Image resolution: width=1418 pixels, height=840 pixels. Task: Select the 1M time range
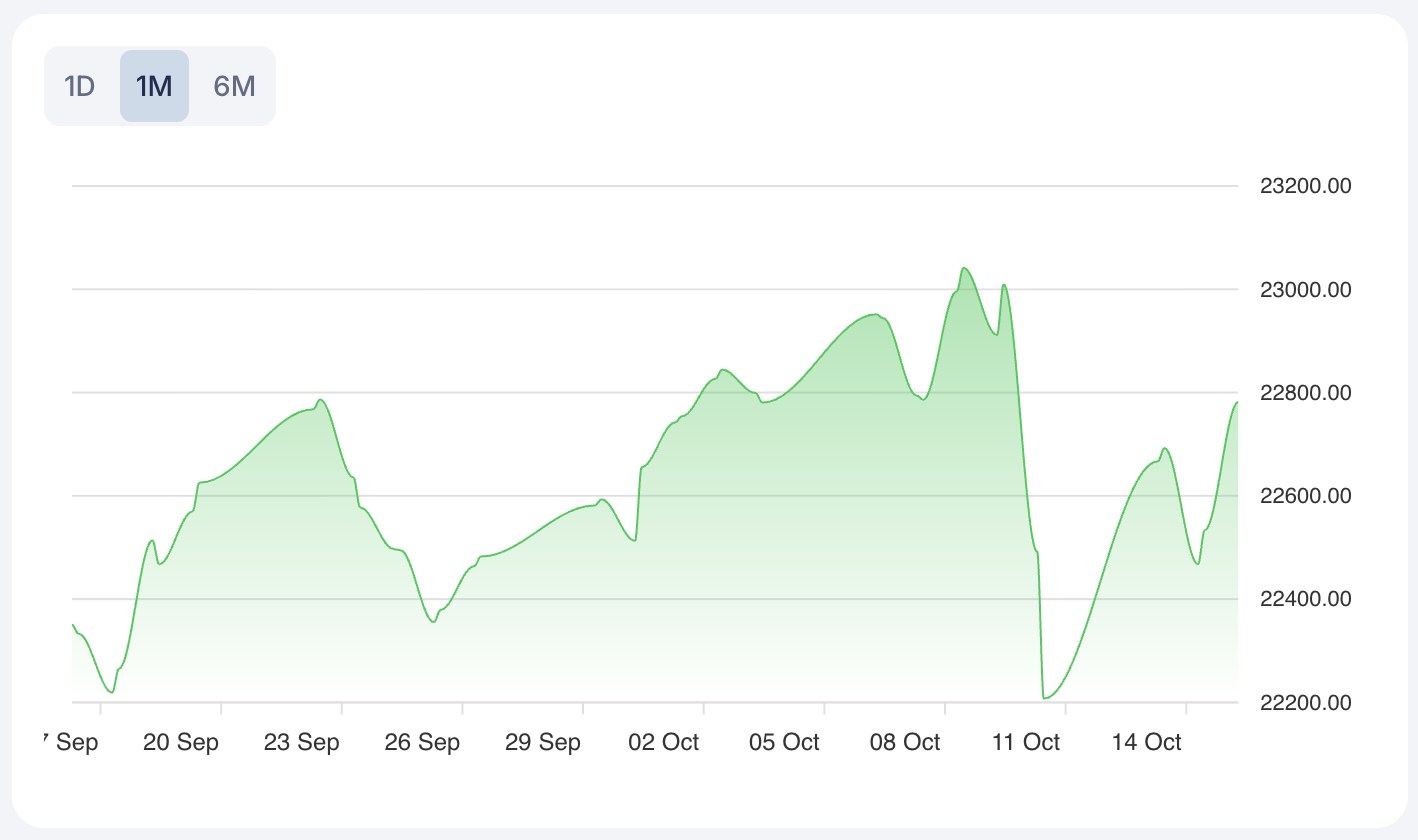(154, 86)
